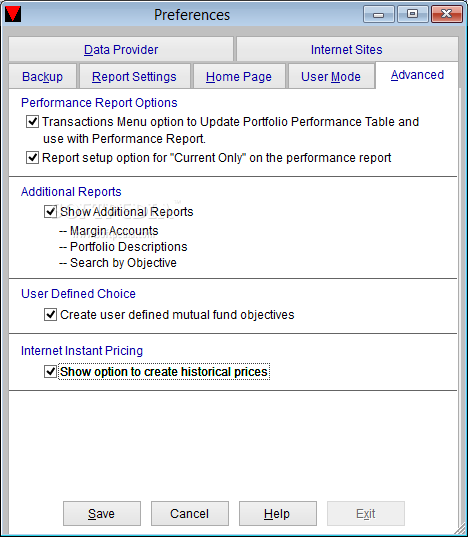Disable Create user defined mutual fund objectives
The height and width of the screenshot is (537, 468).
point(50,314)
